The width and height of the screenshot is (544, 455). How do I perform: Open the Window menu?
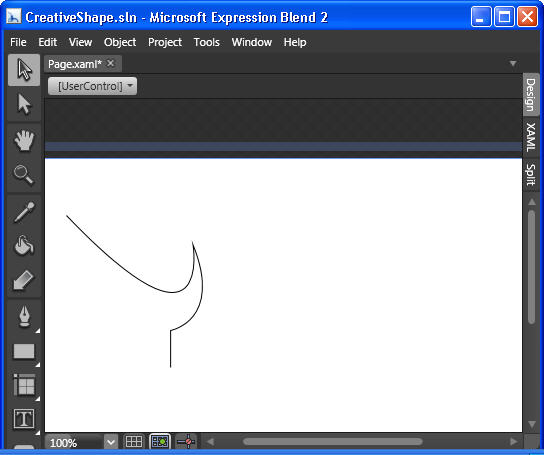point(252,42)
